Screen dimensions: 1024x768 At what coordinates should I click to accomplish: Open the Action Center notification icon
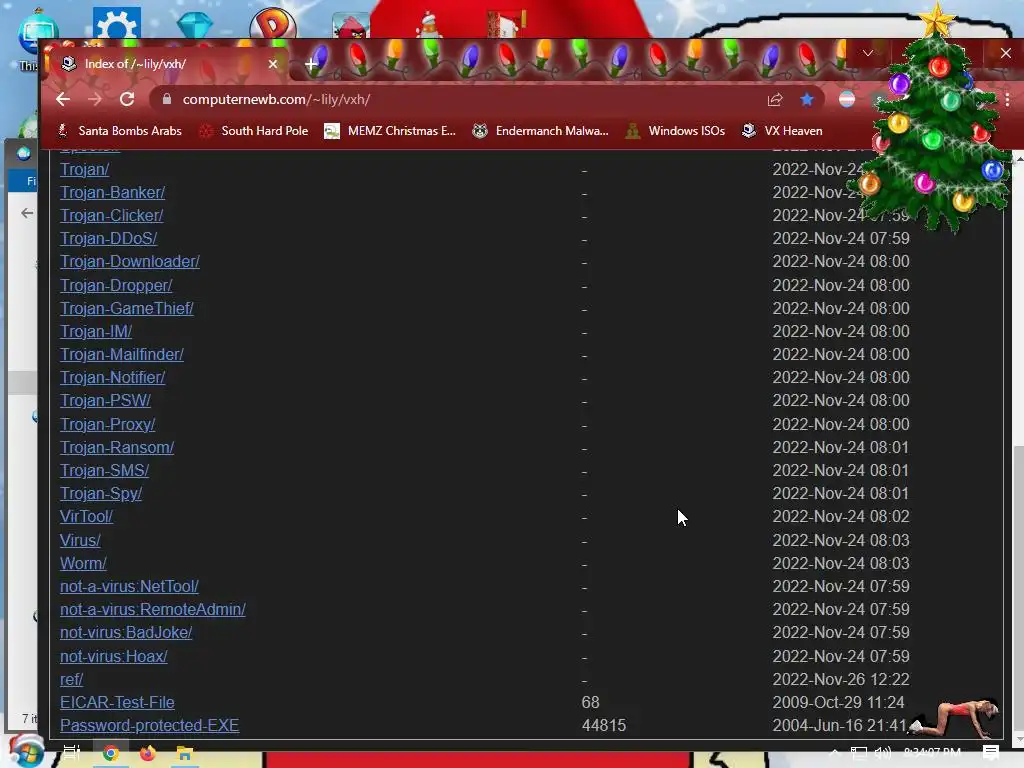[x=991, y=752]
